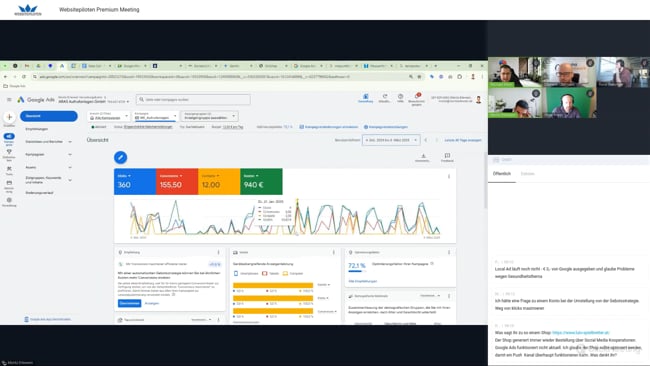Viewport: 650px width, 366px height.
Task: Click the Erstellen plus button
Action: (x=9, y=117)
